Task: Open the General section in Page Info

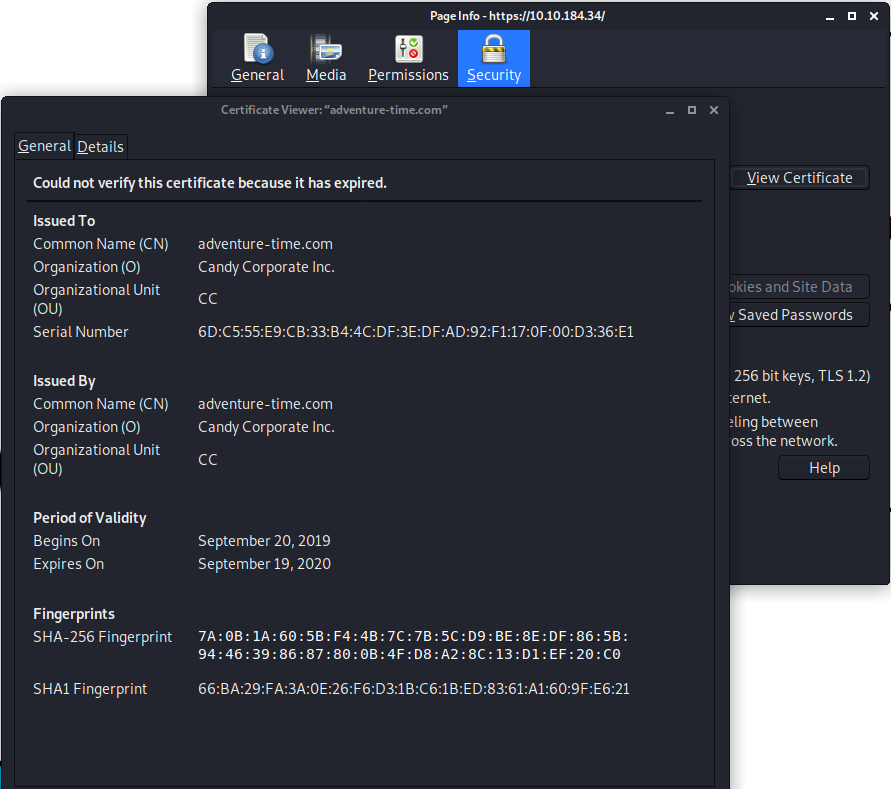Action: coord(257,59)
